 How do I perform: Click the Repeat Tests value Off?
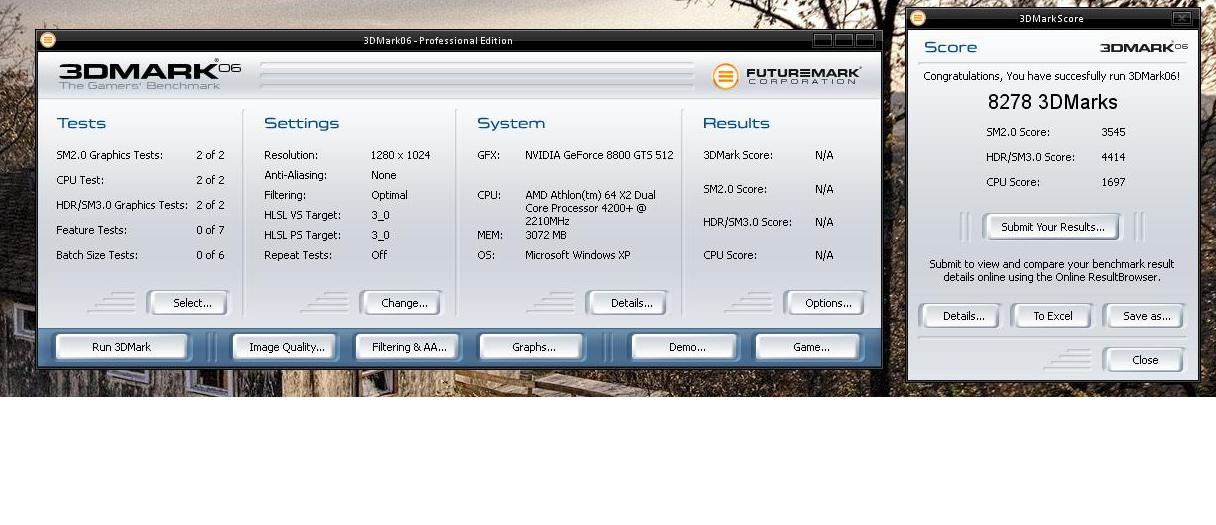(379, 255)
